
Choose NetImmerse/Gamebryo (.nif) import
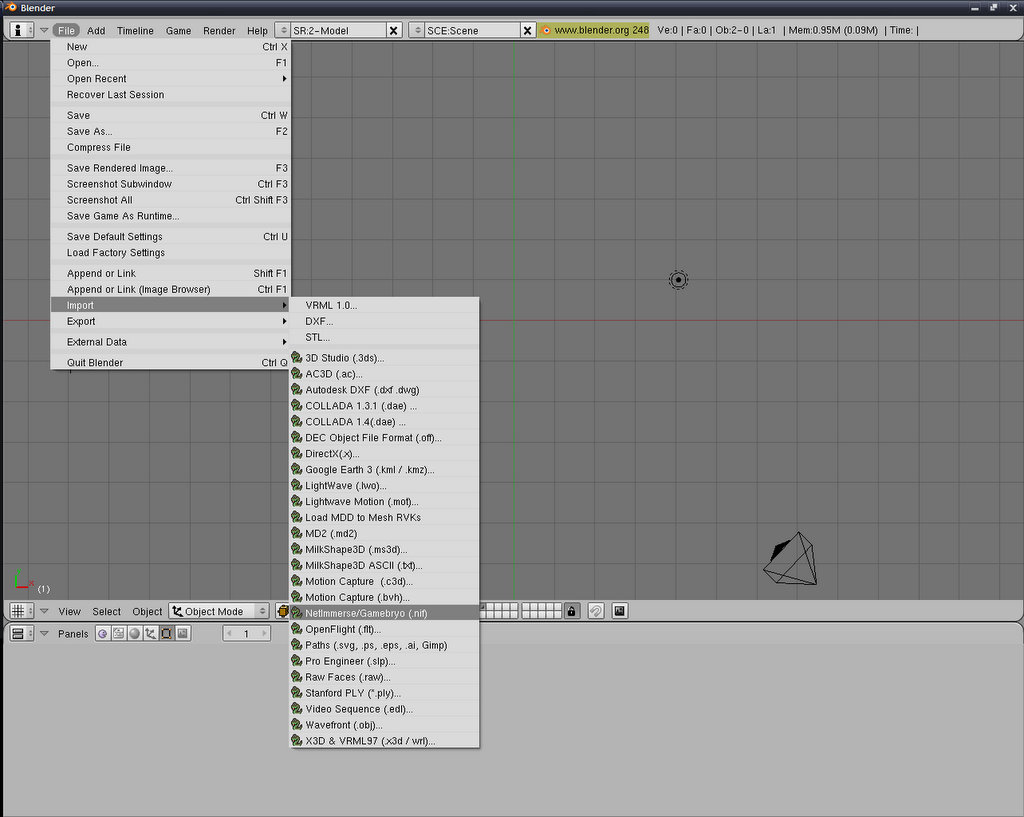(x=365, y=613)
